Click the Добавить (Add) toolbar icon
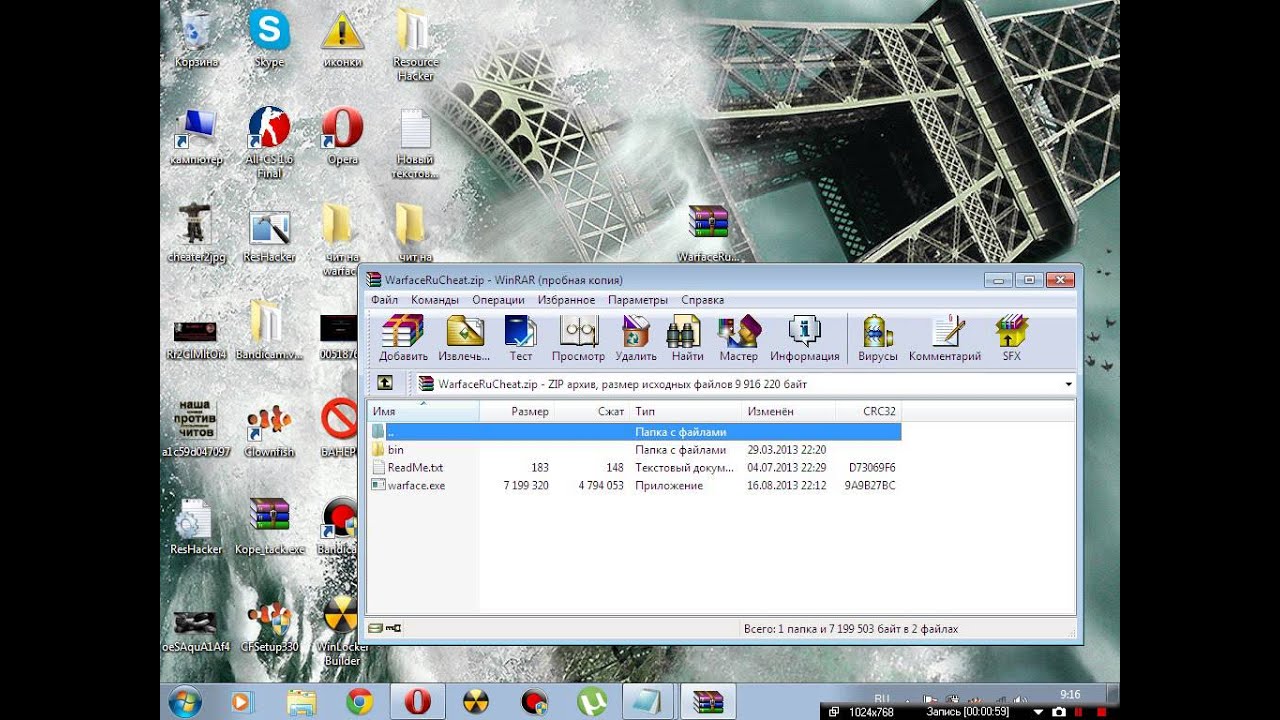Screen dimensions: 1280x720 pos(403,338)
